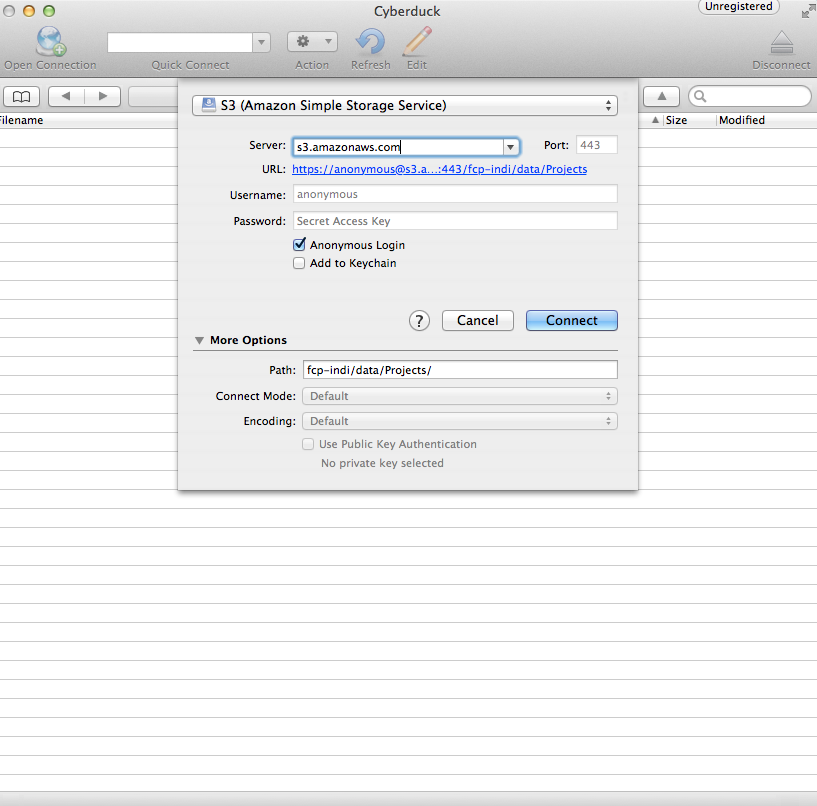Click into the Server text field
817x806 pixels.
[398, 147]
